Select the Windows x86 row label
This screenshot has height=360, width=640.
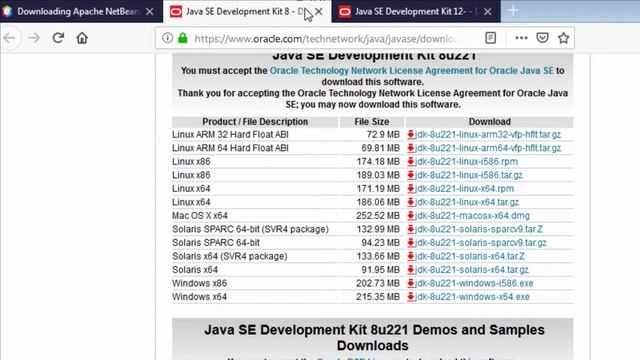[199, 283]
